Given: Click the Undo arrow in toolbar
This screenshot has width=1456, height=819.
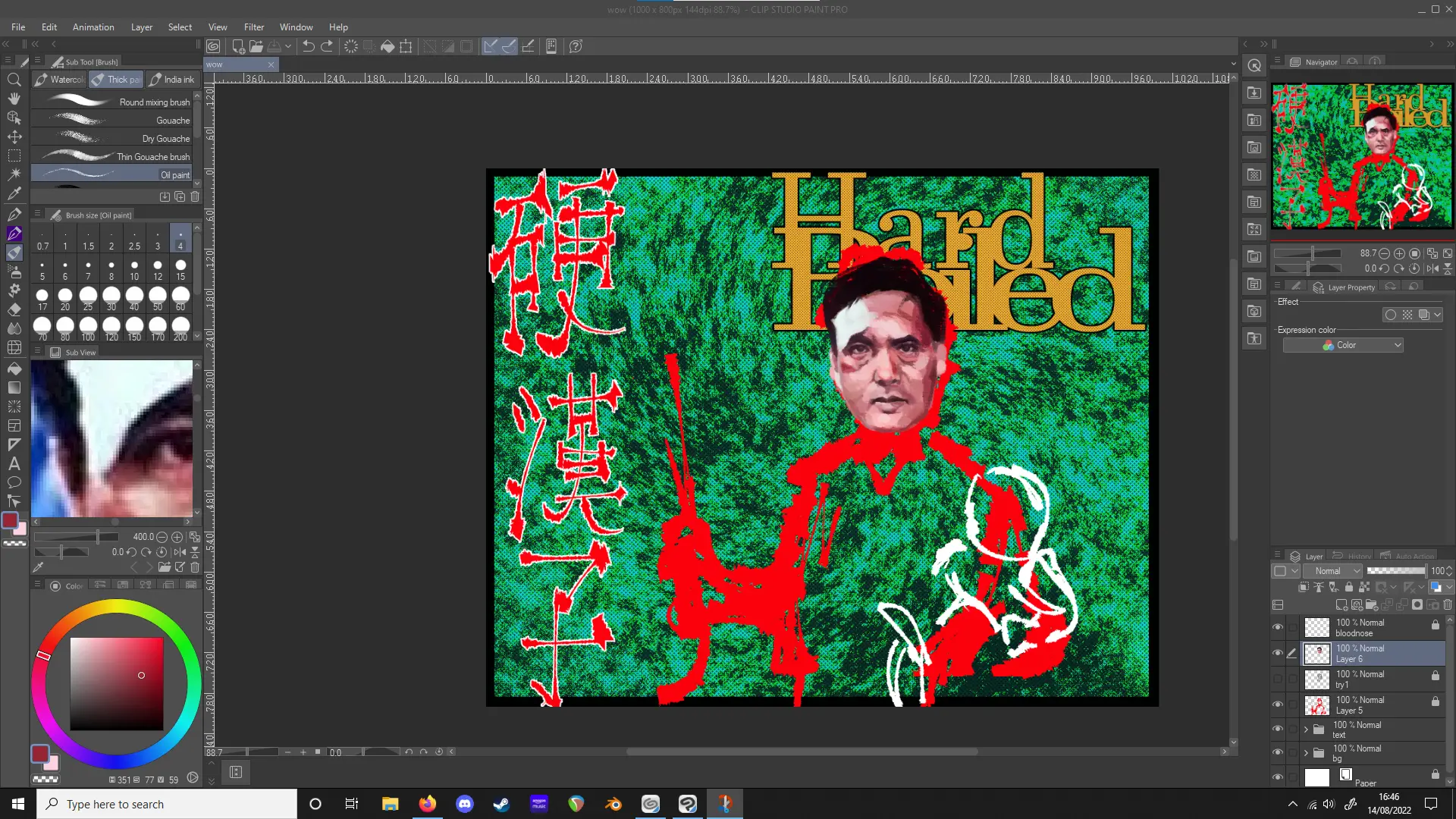Looking at the screenshot, I should pyautogui.click(x=308, y=46).
